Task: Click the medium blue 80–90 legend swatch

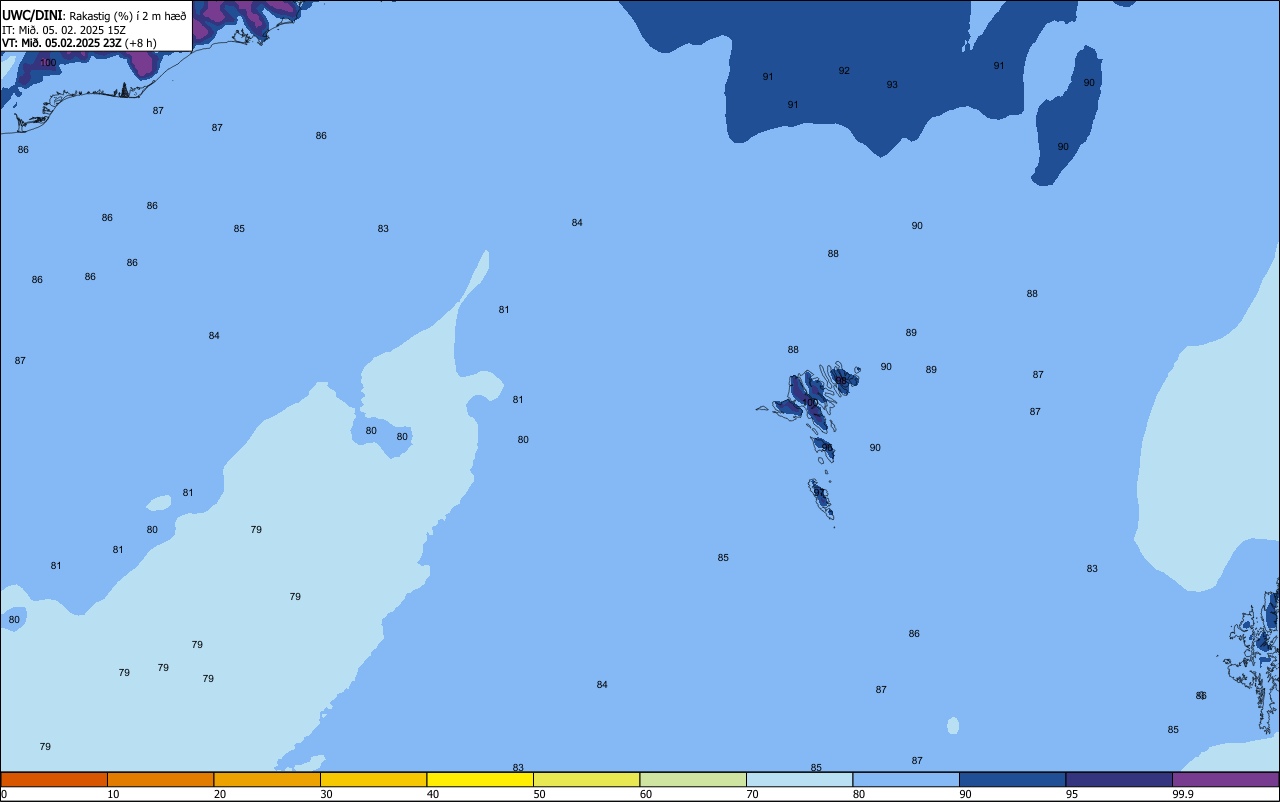Action: click(x=906, y=779)
